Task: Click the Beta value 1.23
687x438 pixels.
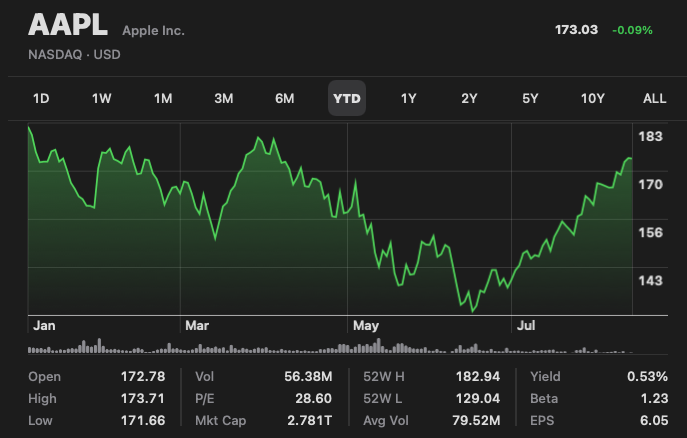Action: [654, 399]
